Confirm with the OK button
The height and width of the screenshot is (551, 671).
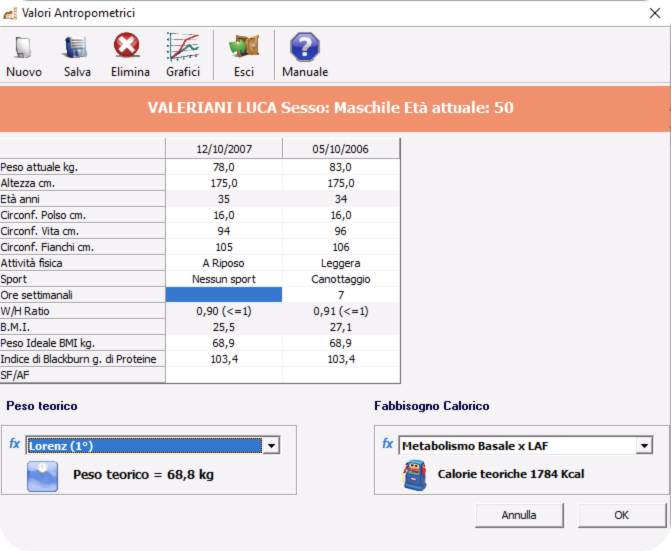[622, 515]
